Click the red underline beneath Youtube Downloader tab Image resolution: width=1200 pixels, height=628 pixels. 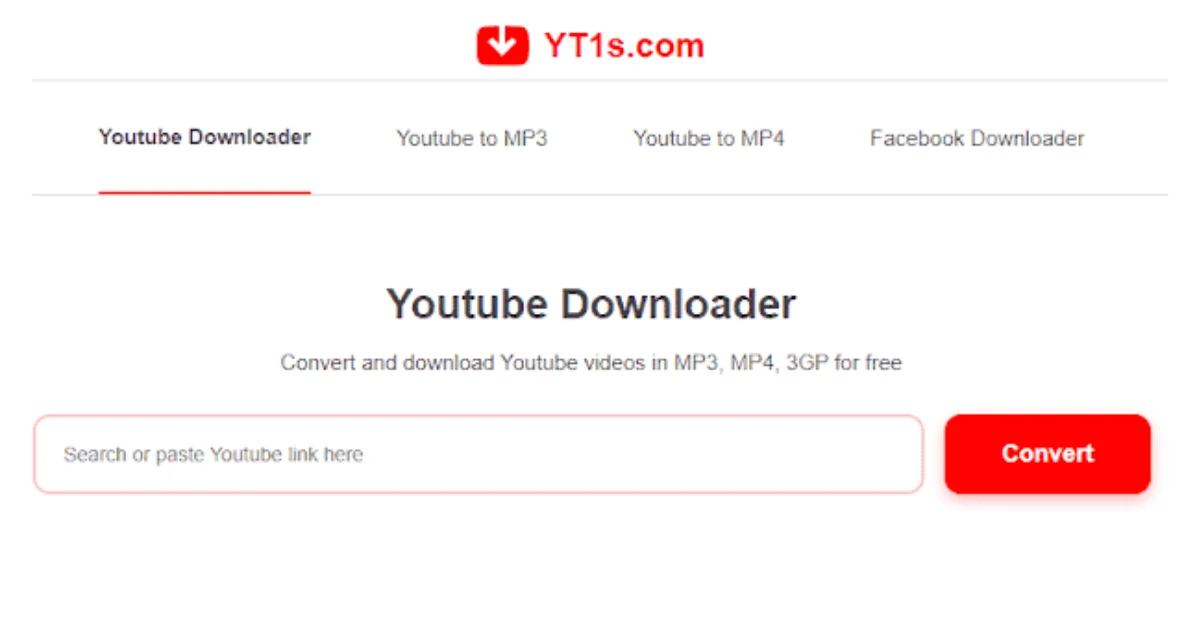pyautogui.click(x=204, y=192)
